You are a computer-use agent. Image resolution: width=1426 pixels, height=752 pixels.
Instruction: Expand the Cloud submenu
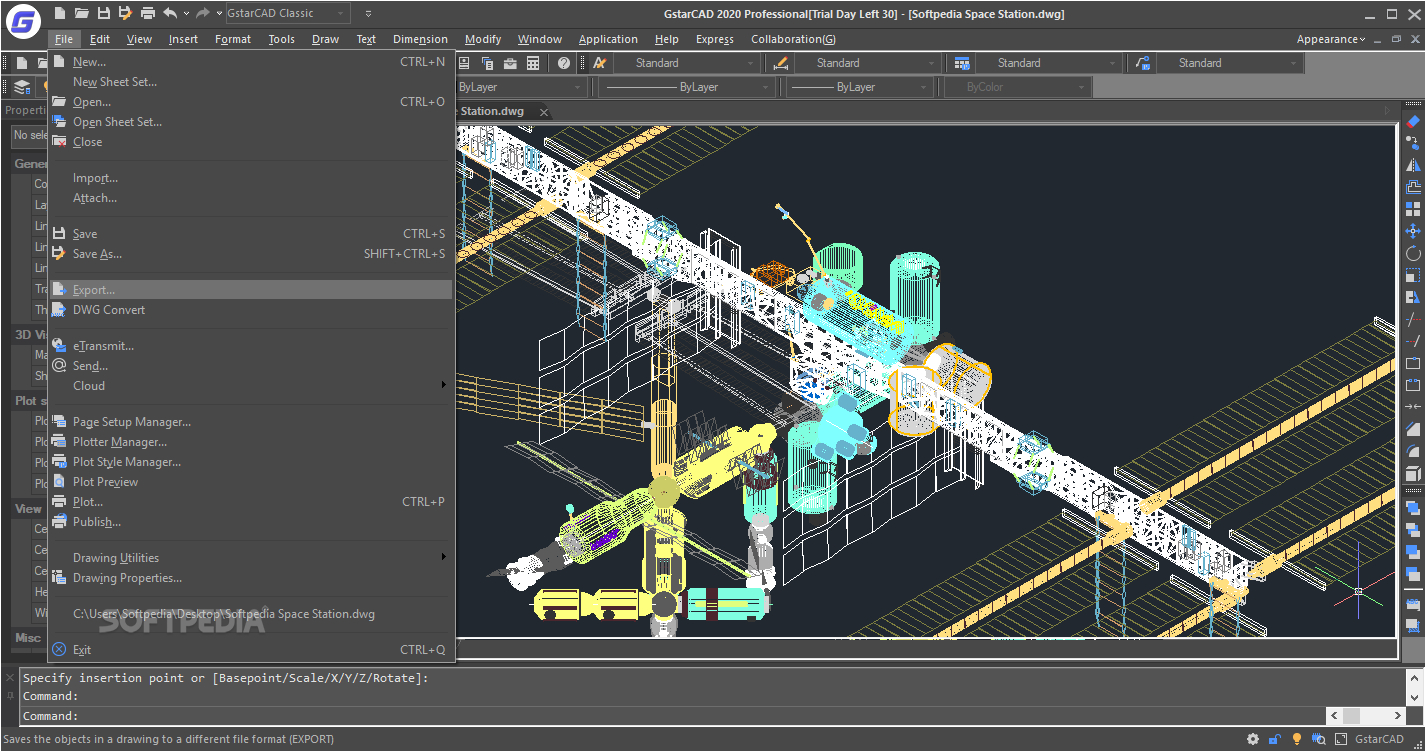pos(252,386)
